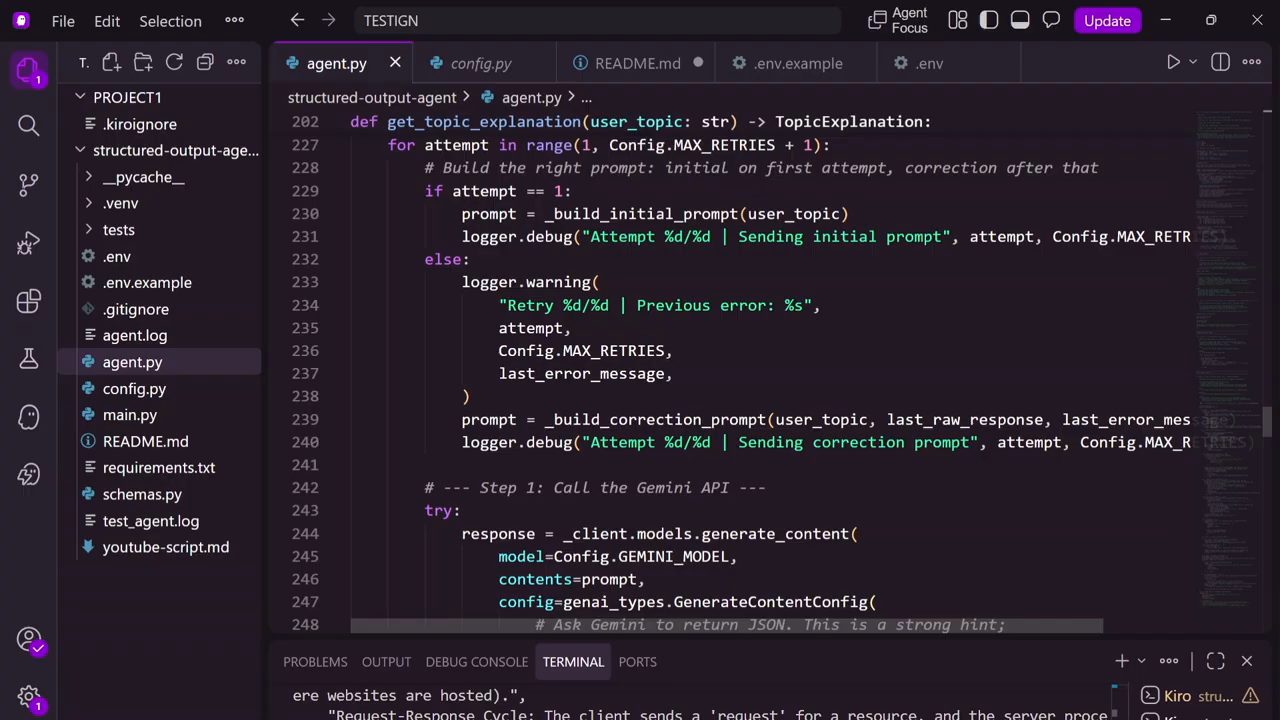Switch to the PROBLEMS panel tab
The width and height of the screenshot is (1280, 720).
pyautogui.click(x=315, y=661)
